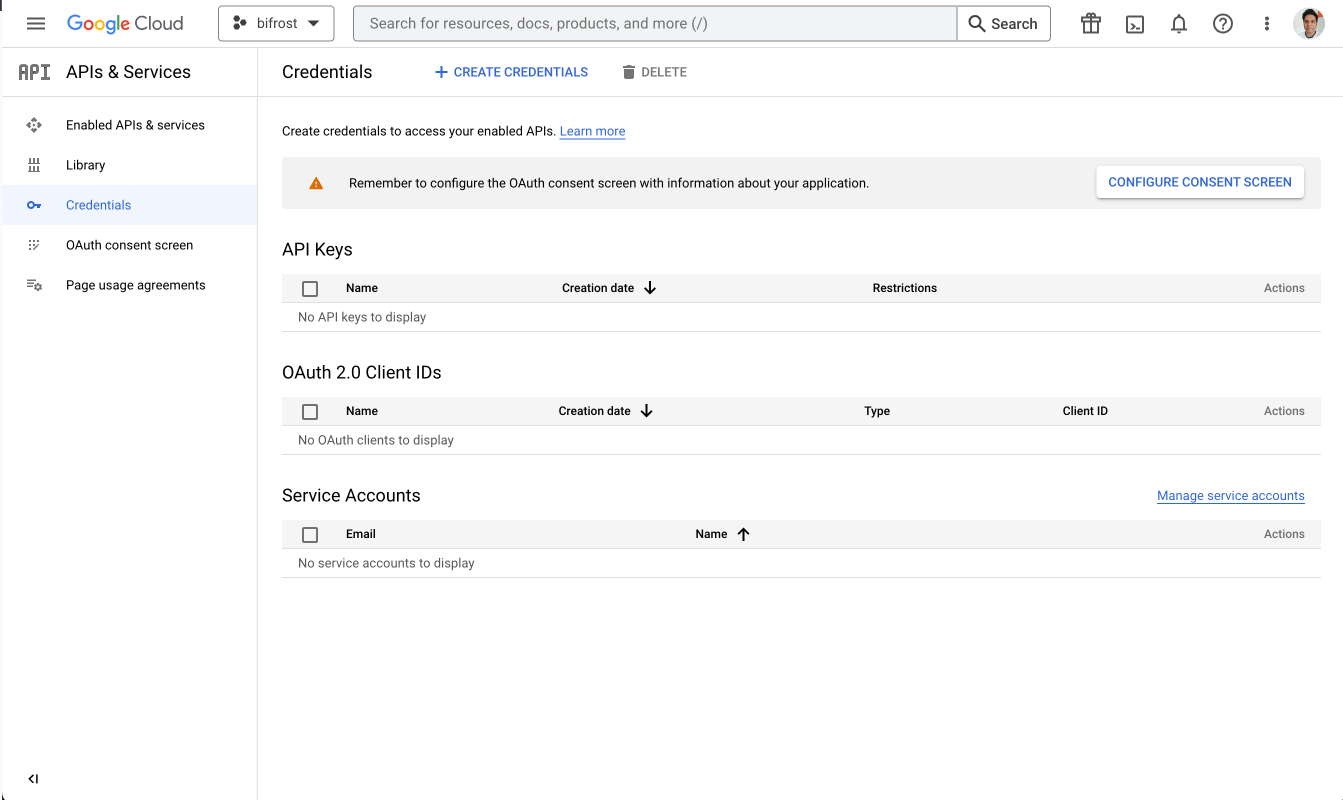Viewport: 1343px width, 800px height.
Task: Activate Cloud Shell terminal icon
Action: (1135, 24)
